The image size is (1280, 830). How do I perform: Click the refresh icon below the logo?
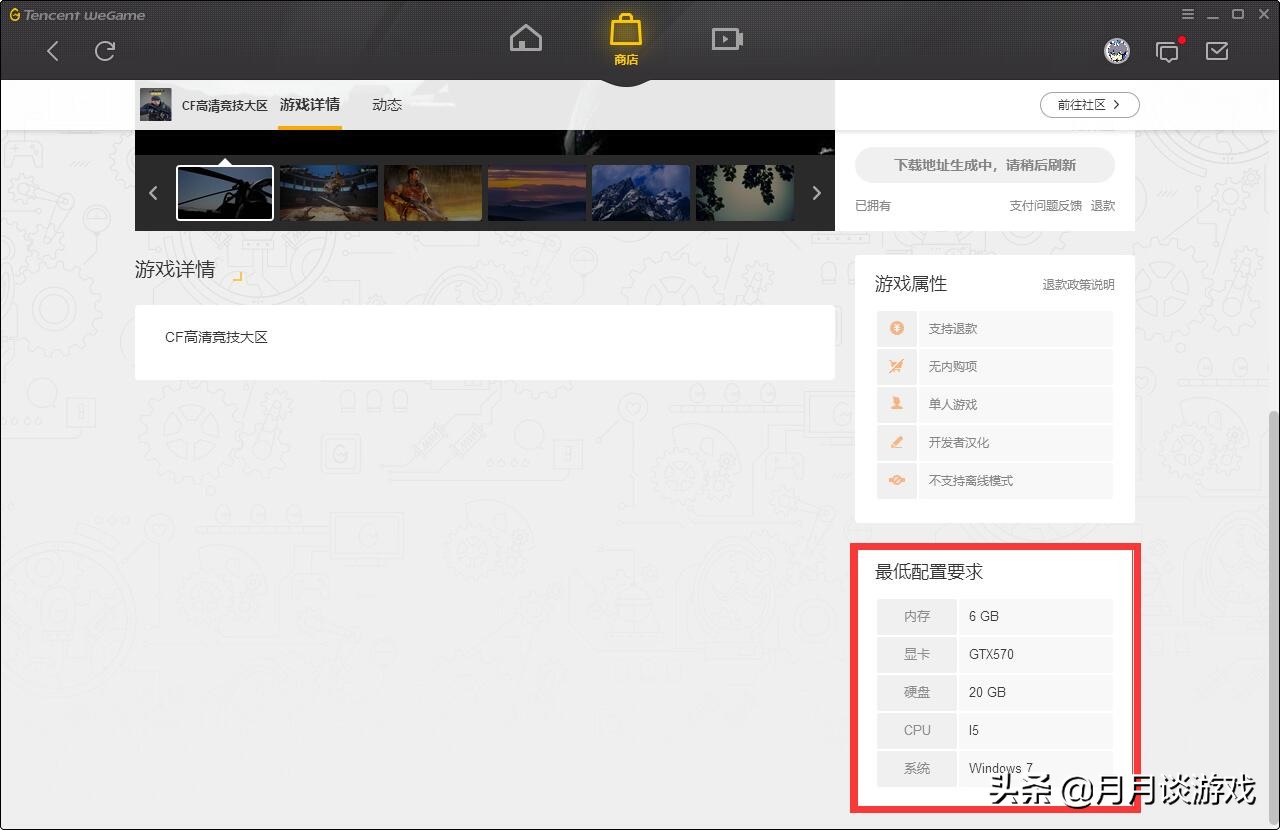coord(104,51)
